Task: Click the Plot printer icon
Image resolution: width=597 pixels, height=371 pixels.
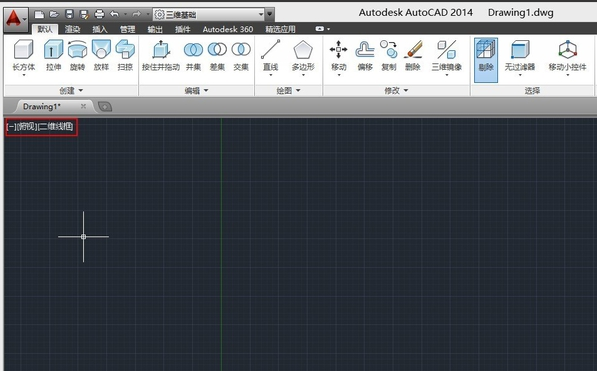Action: point(99,14)
